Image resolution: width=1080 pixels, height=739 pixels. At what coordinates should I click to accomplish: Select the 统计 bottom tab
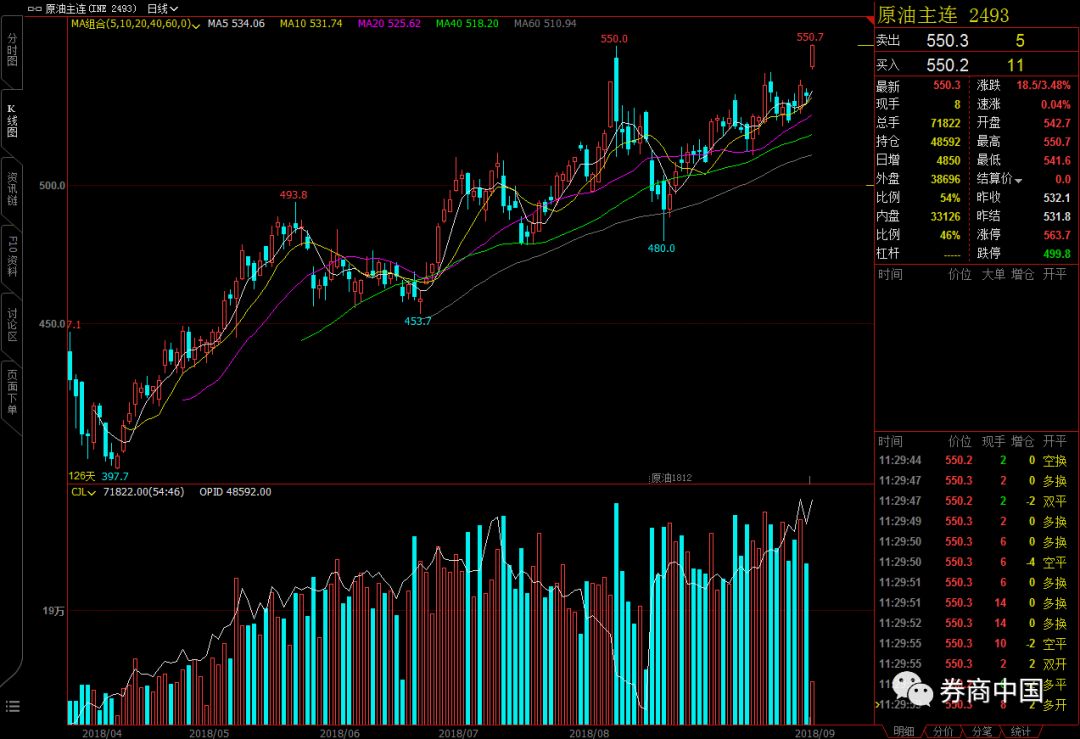click(x=1020, y=731)
